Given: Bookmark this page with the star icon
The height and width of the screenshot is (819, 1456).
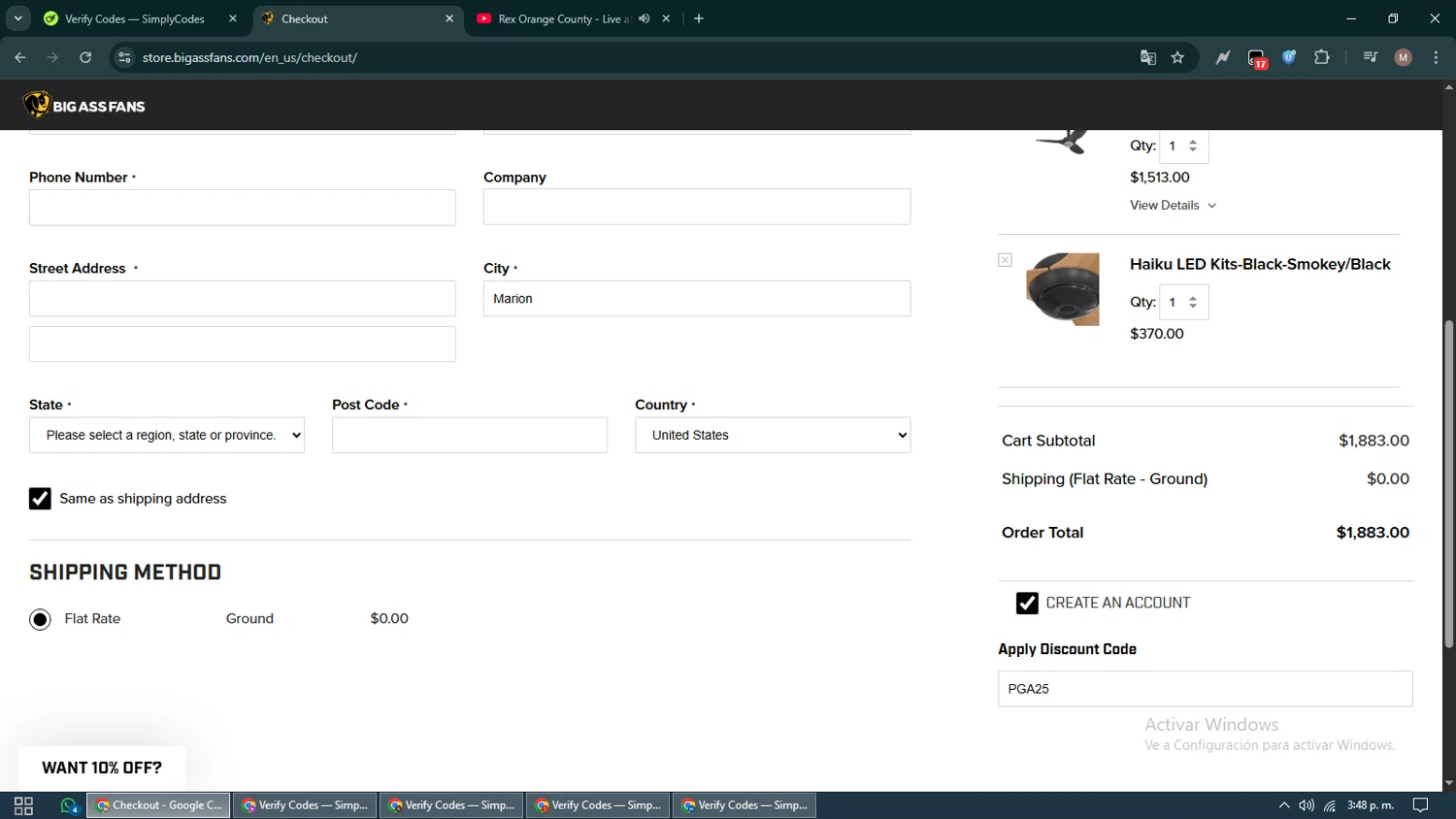Looking at the screenshot, I should click(x=1177, y=57).
